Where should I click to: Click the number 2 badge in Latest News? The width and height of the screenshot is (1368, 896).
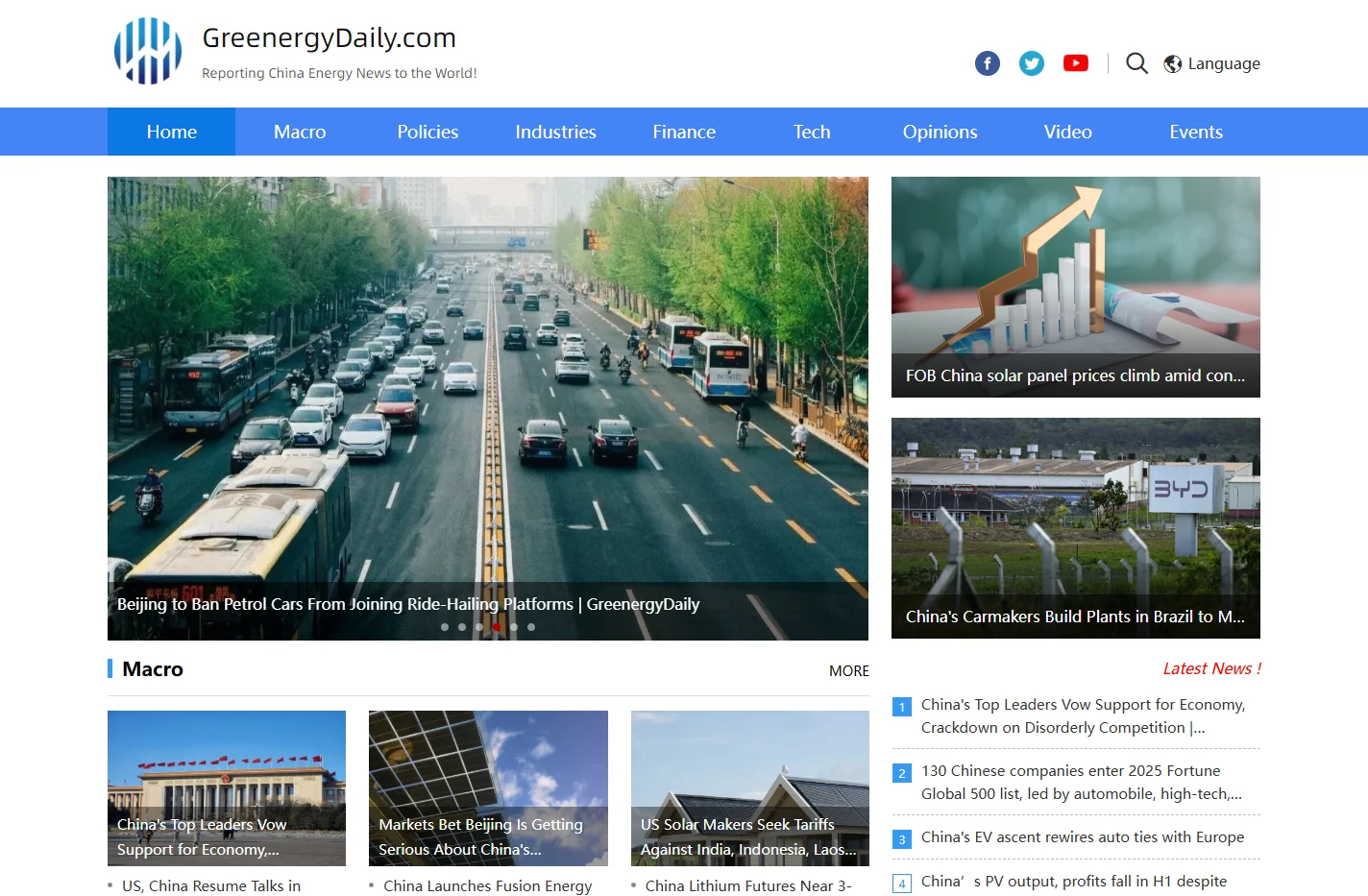(902, 773)
